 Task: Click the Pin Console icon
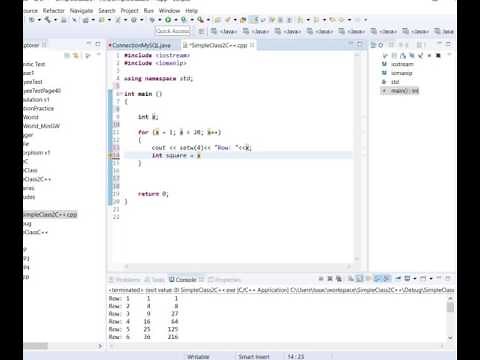point(398,278)
